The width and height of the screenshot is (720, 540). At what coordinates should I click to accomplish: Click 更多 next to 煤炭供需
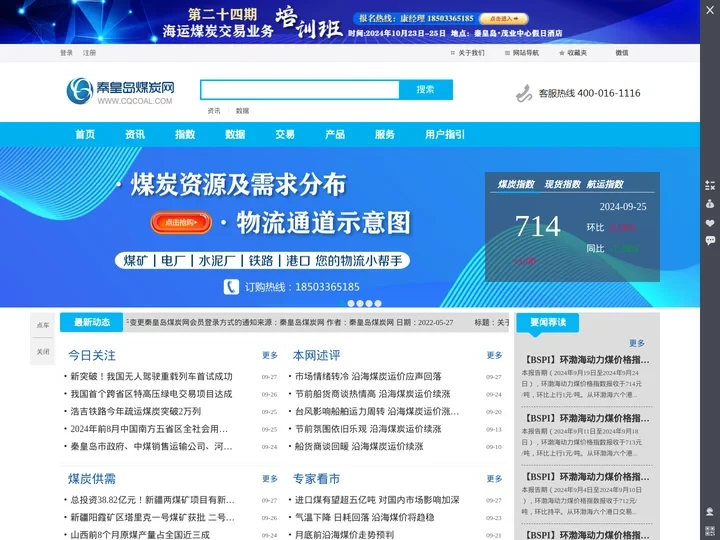click(270, 478)
